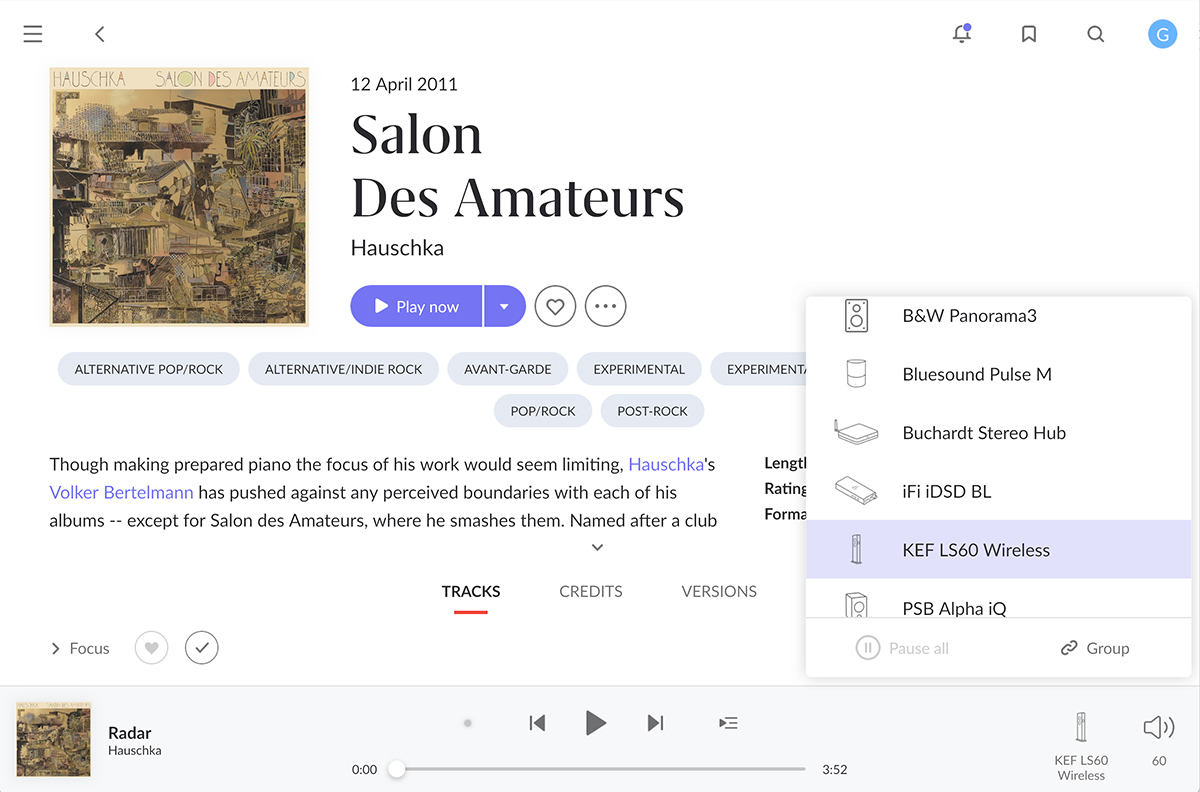
Task: Select PSB Alpha iQ zone
Action: (x=998, y=598)
